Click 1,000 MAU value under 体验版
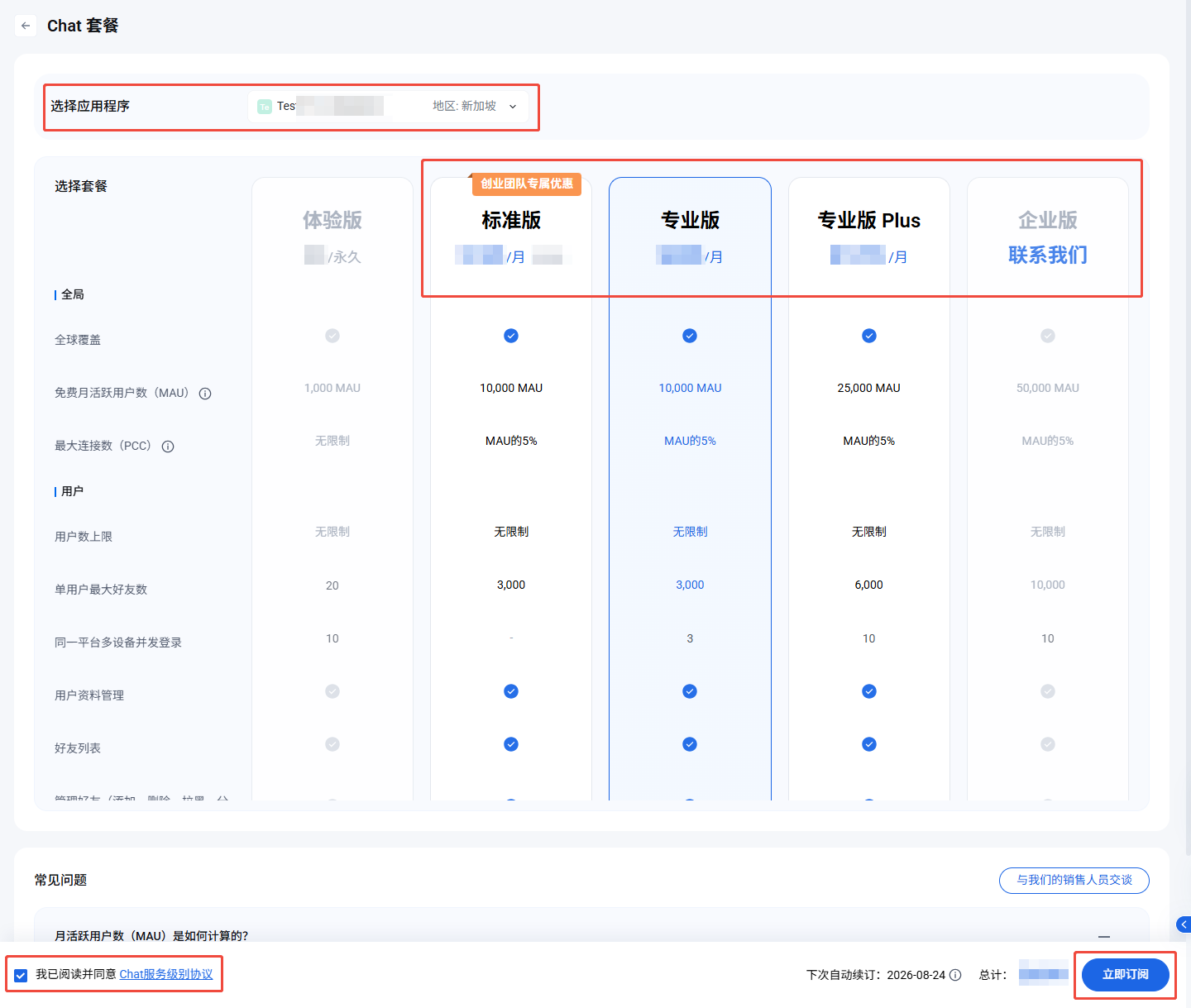 [x=332, y=388]
